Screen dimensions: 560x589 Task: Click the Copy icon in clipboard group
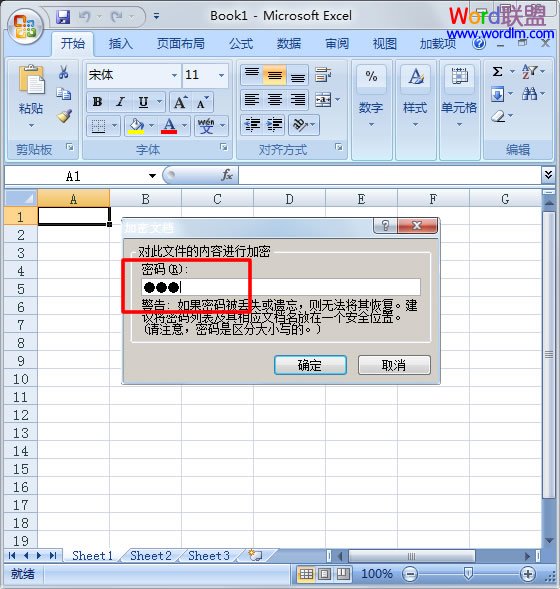(63, 94)
